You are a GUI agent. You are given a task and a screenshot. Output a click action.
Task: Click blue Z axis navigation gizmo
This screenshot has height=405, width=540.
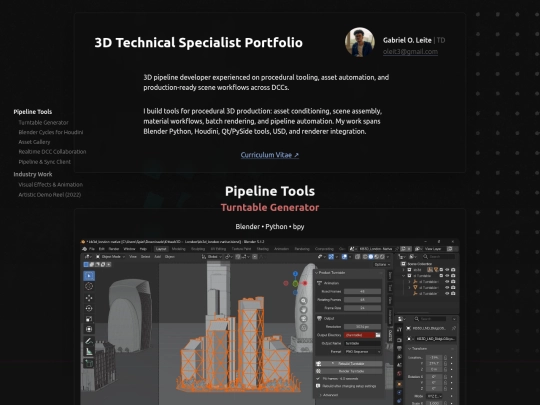click(295, 274)
